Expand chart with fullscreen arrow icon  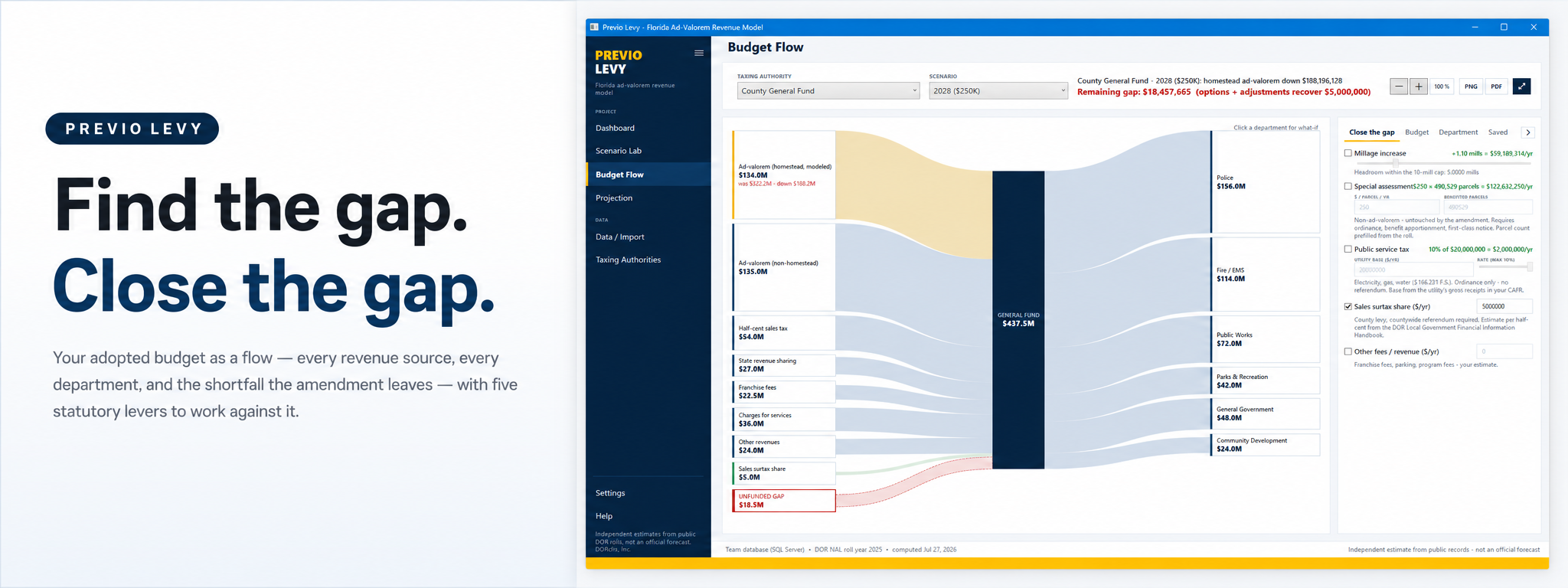point(1521,87)
